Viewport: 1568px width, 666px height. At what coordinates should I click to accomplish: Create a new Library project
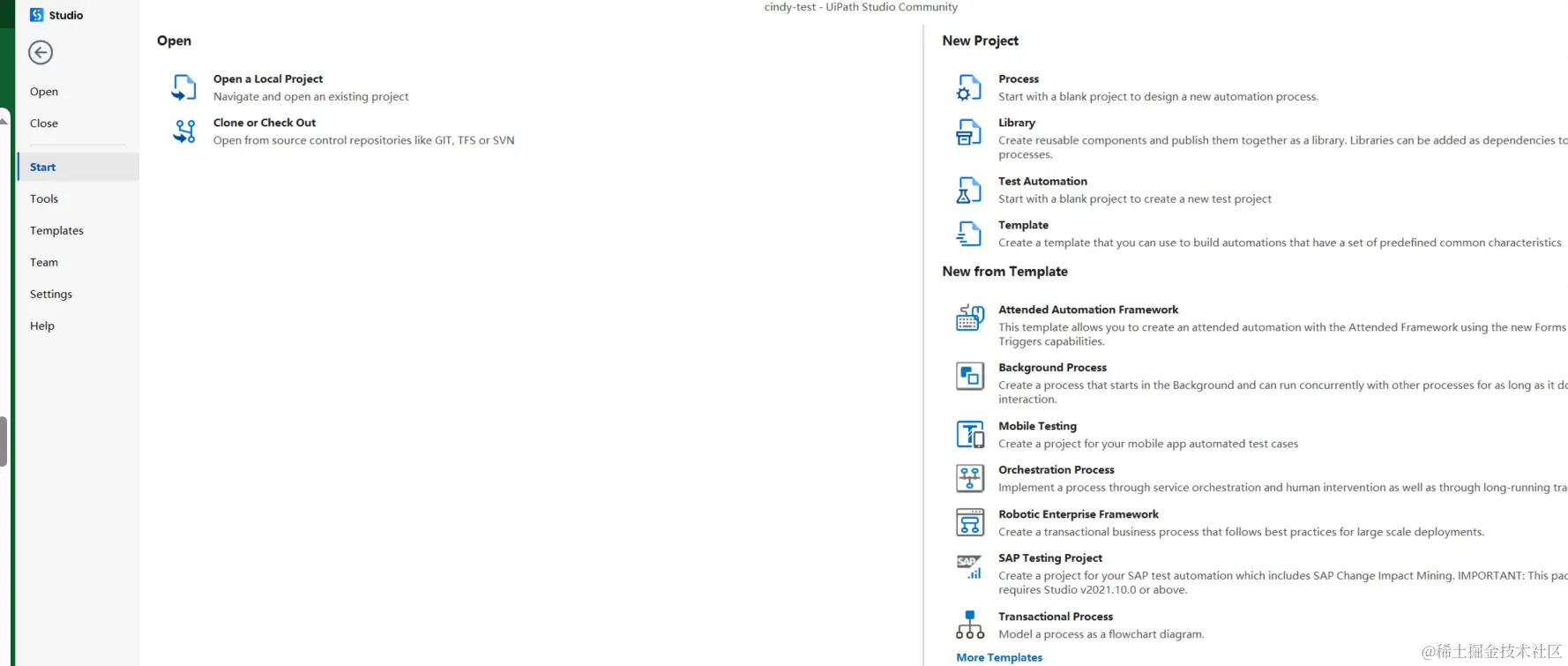pyautogui.click(x=1017, y=123)
